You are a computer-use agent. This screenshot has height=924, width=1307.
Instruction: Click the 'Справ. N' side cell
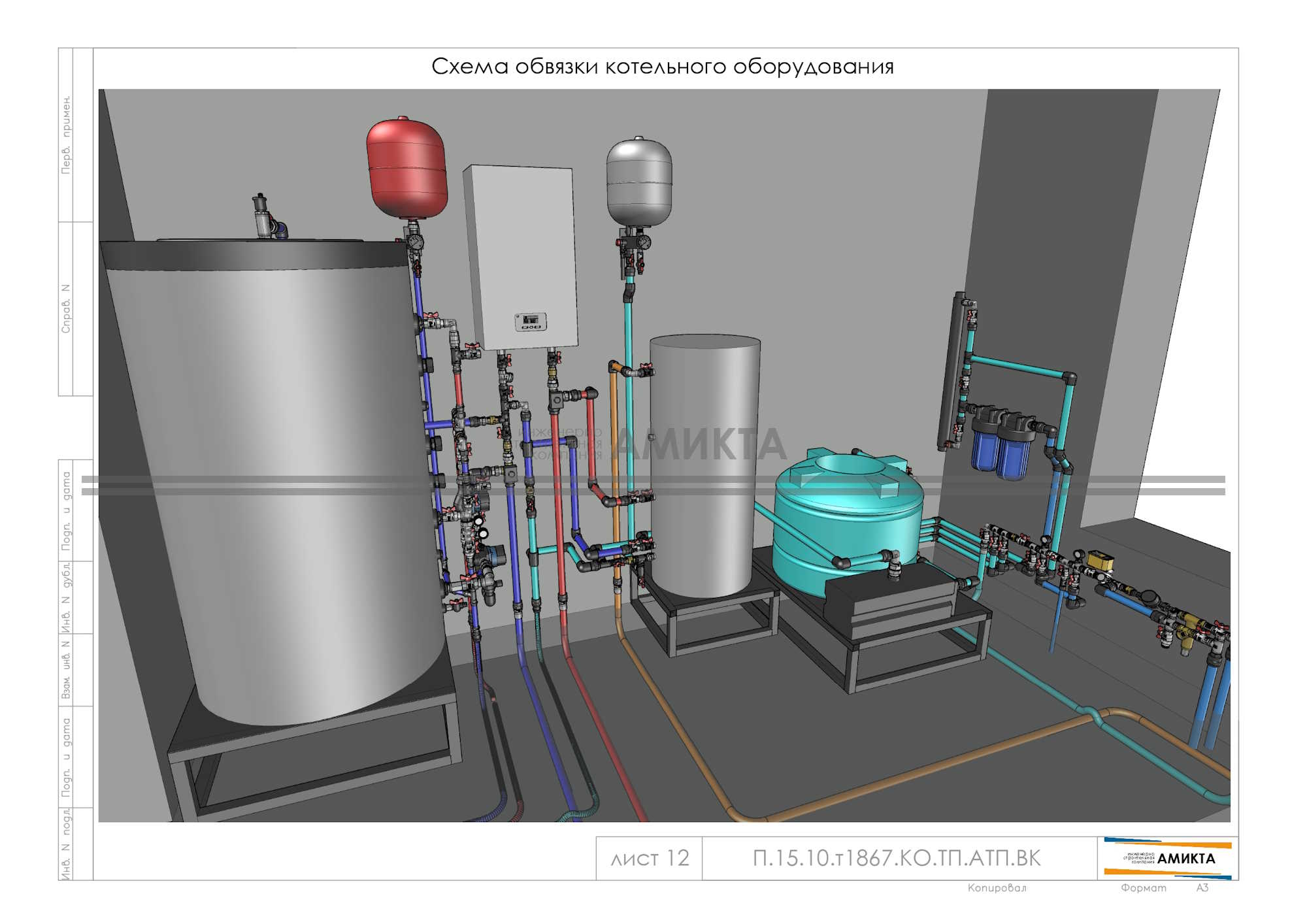tap(66, 308)
